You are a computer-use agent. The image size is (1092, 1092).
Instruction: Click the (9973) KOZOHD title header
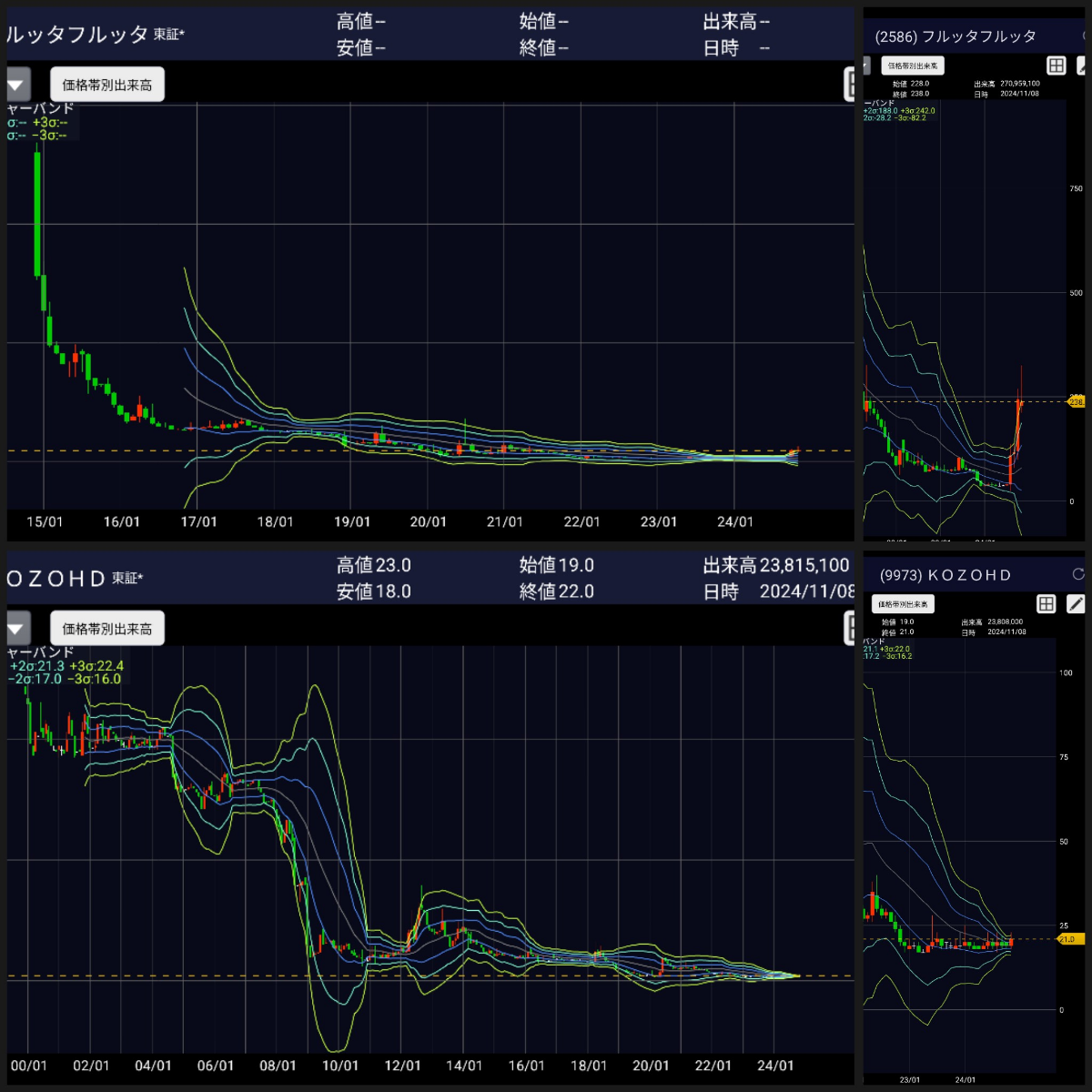[x=945, y=575]
